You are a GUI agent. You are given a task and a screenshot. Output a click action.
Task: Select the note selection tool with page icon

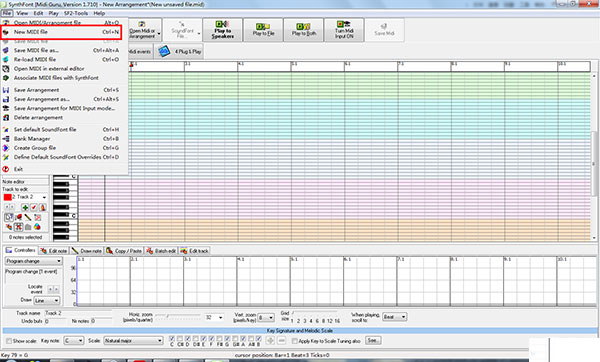pyautogui.click(x=9, y=217)
